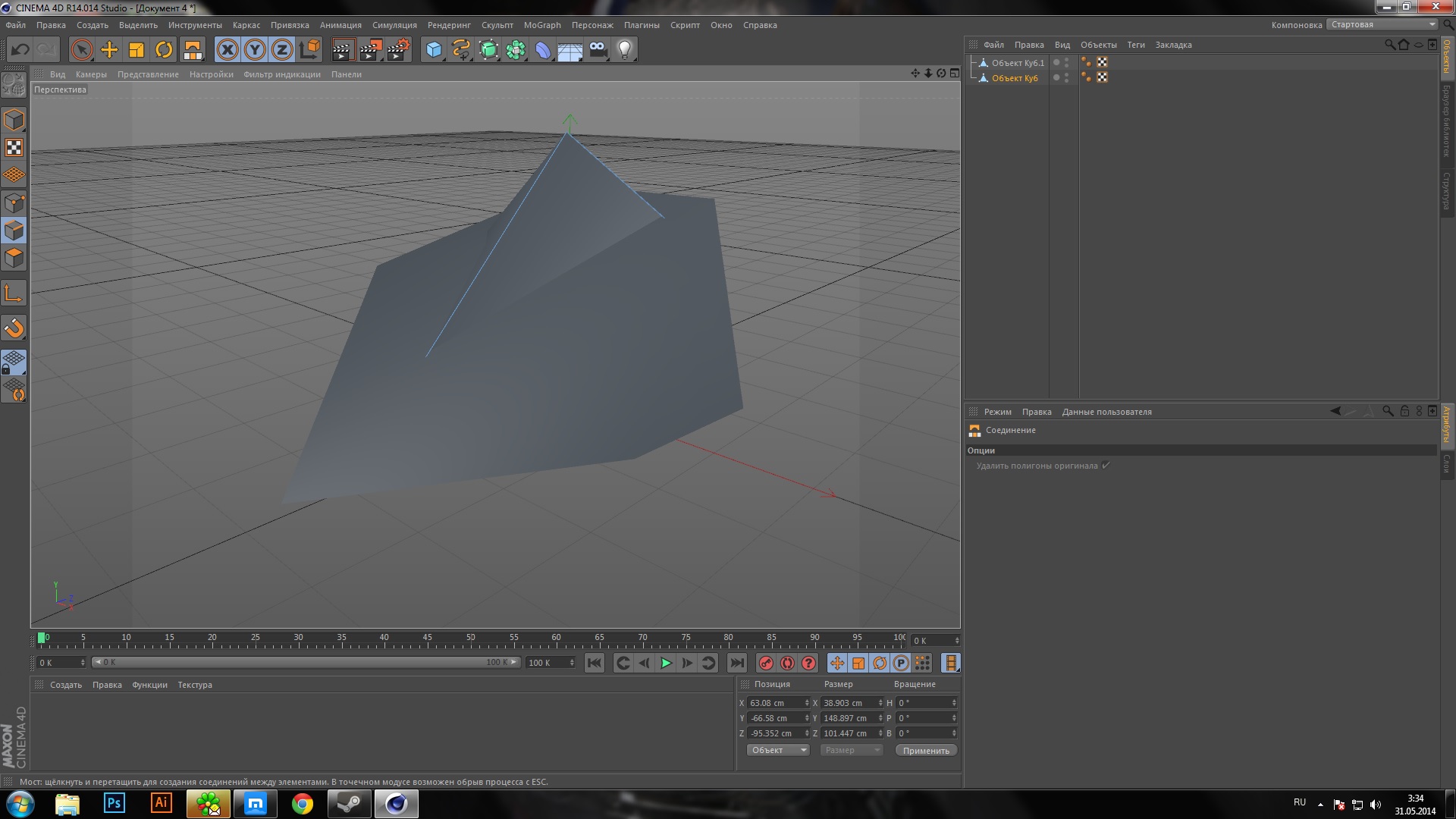Add a Cube primitive object
The image size is (1456, 819).
coord(433,50)
